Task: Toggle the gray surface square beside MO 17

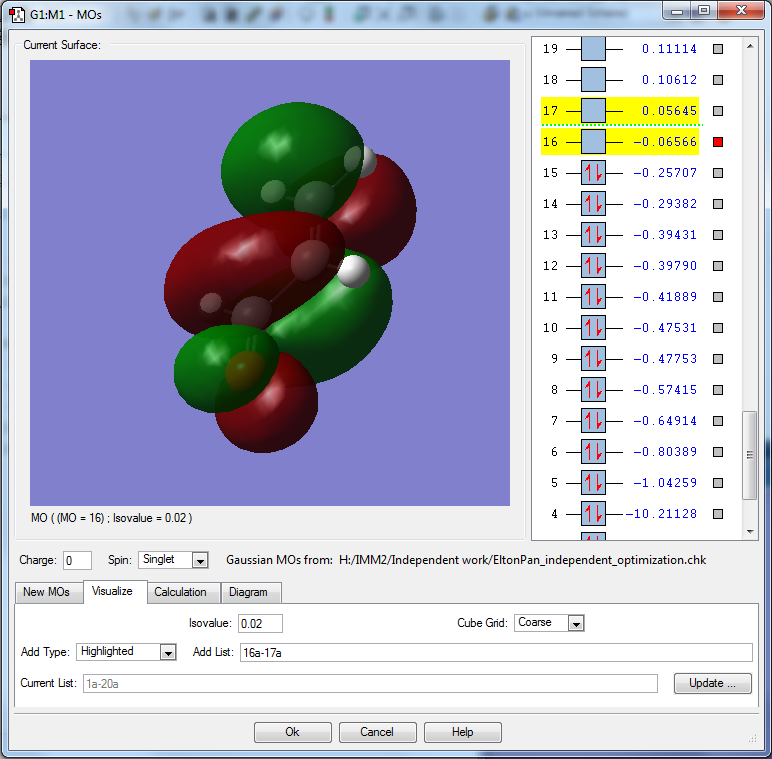Action: point(717,111)
